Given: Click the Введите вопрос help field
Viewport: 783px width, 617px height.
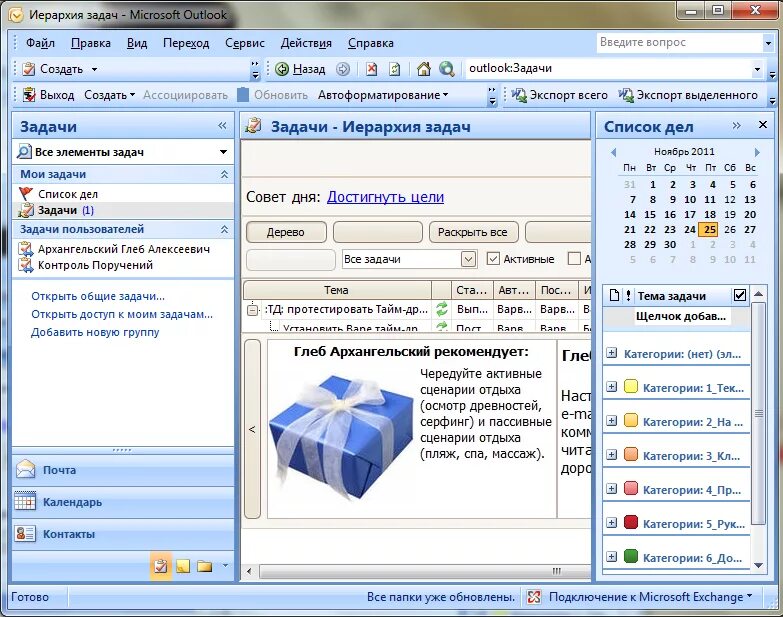Looking at the screenshot, I should pyautogui.click(x=679, y=42).
